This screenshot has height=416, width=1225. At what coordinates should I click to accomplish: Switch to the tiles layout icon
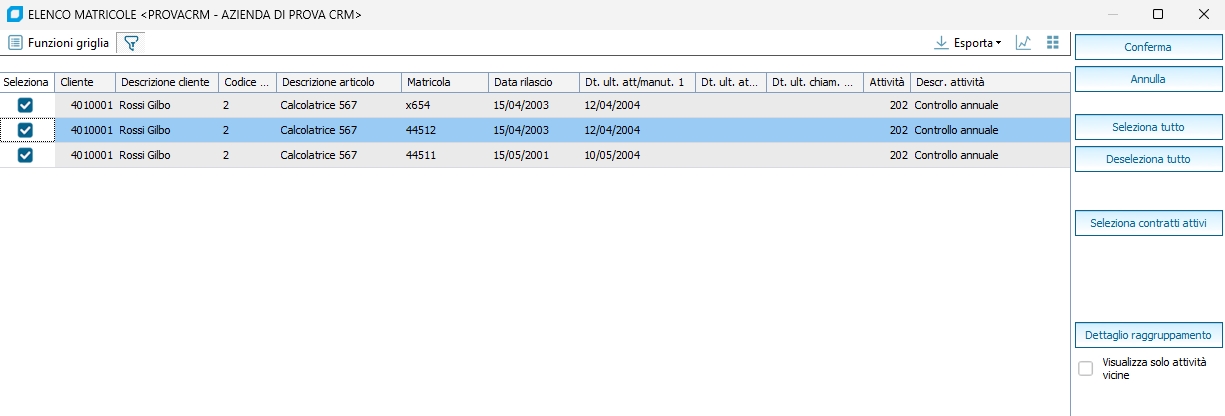click(x=1052, y=43)
